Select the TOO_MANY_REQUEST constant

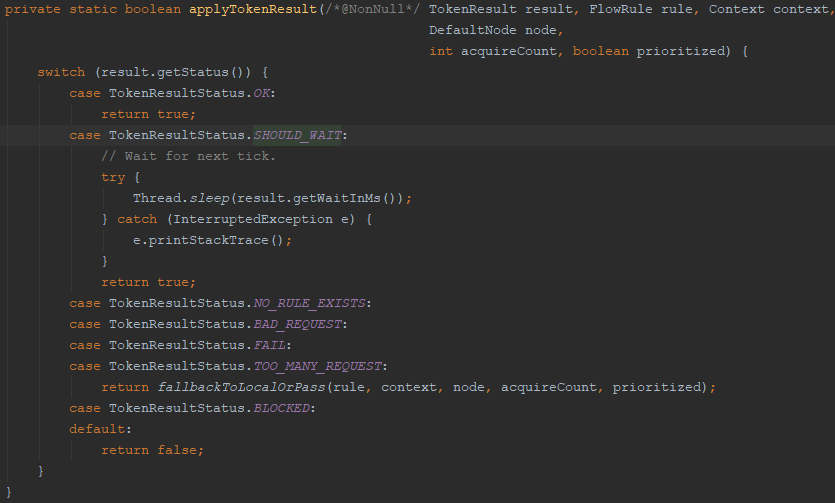(x=321, y=366)
